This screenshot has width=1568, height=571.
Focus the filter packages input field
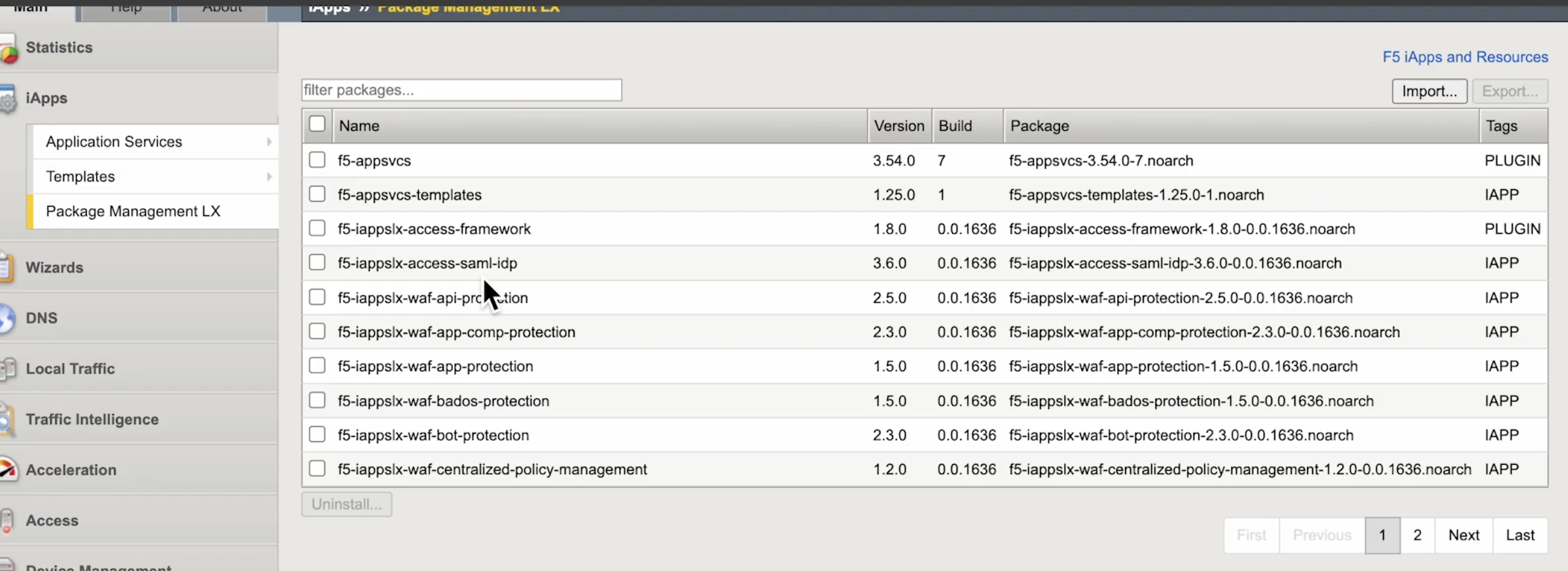click(461, 90)
